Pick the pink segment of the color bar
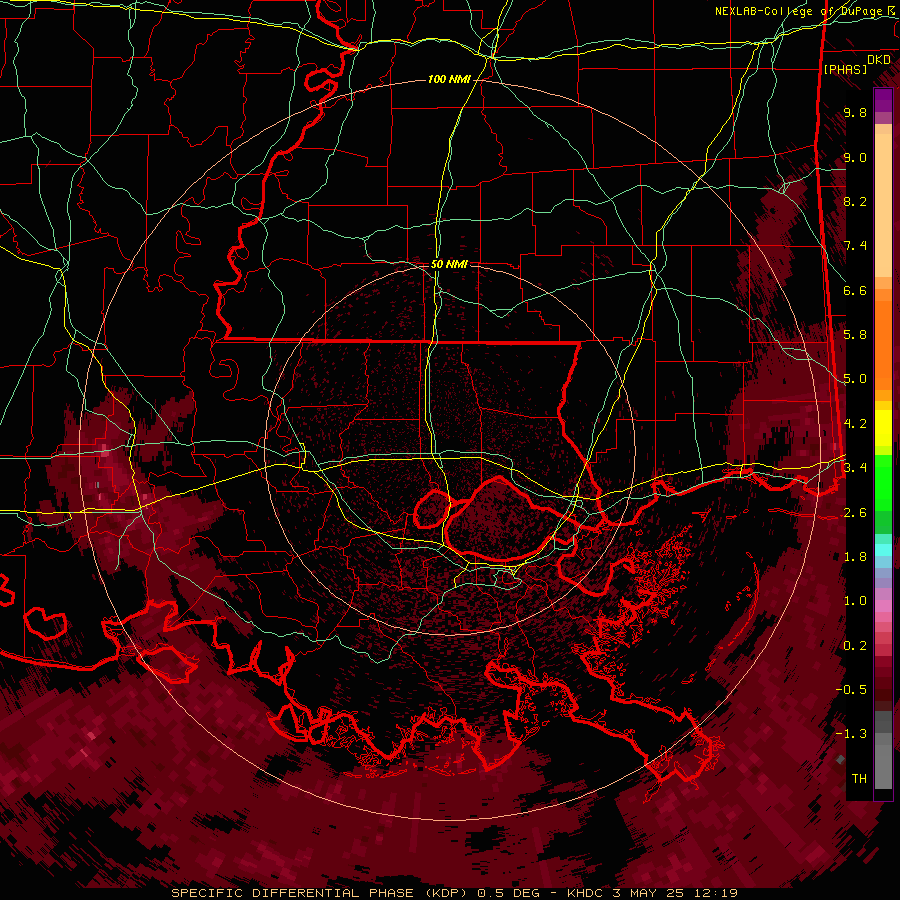The image size is (900, 900). pos(883,606)
